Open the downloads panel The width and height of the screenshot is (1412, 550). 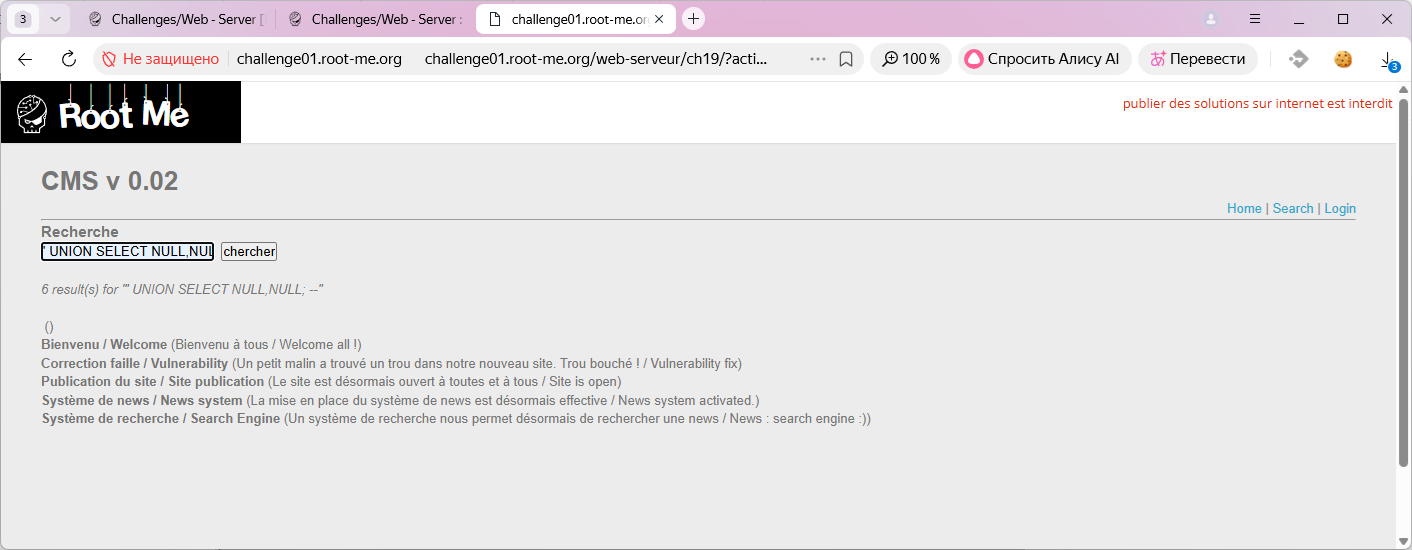tap(1387, 60)
